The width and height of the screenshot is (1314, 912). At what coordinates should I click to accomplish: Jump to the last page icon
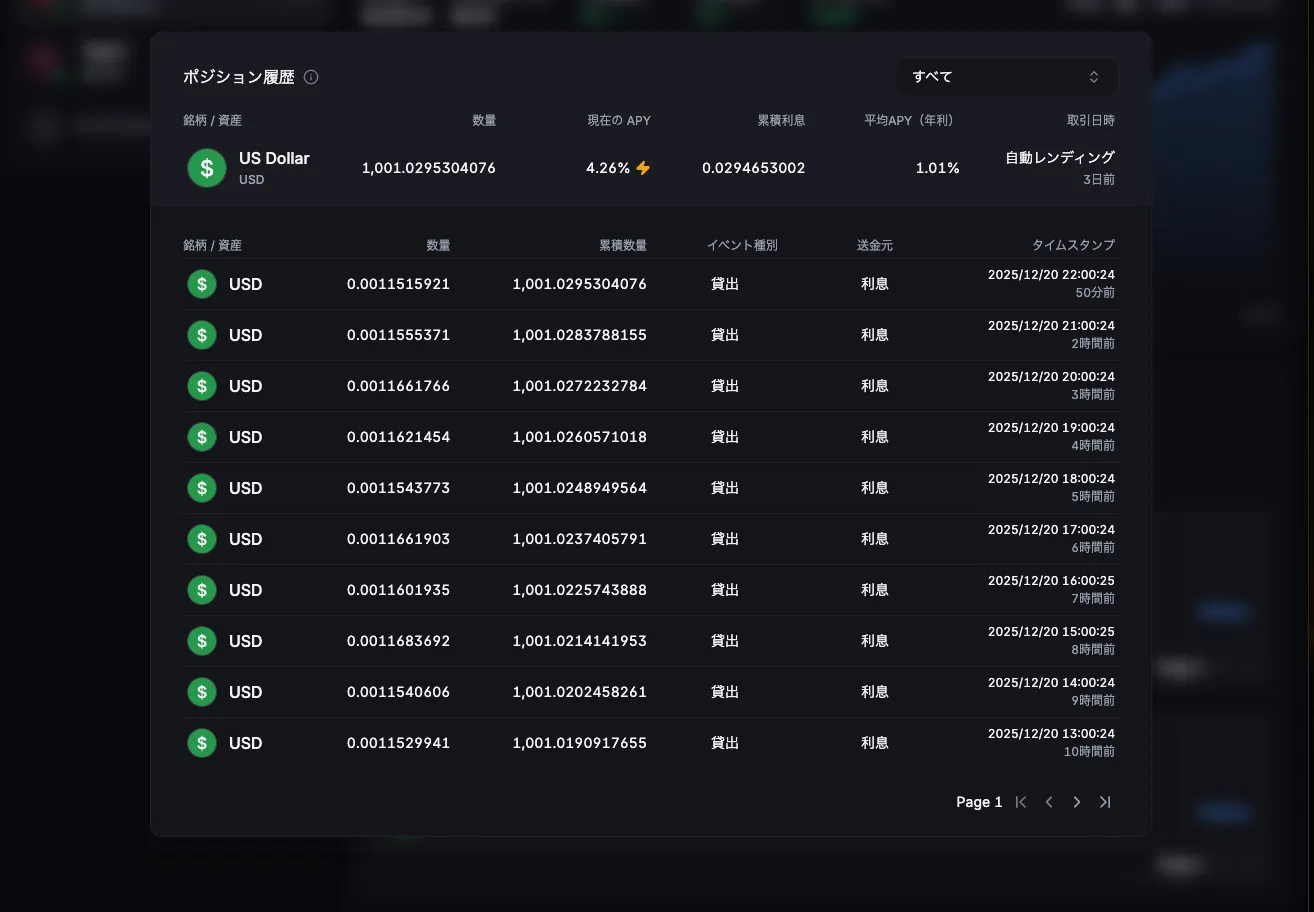[x=1105, y=802]
